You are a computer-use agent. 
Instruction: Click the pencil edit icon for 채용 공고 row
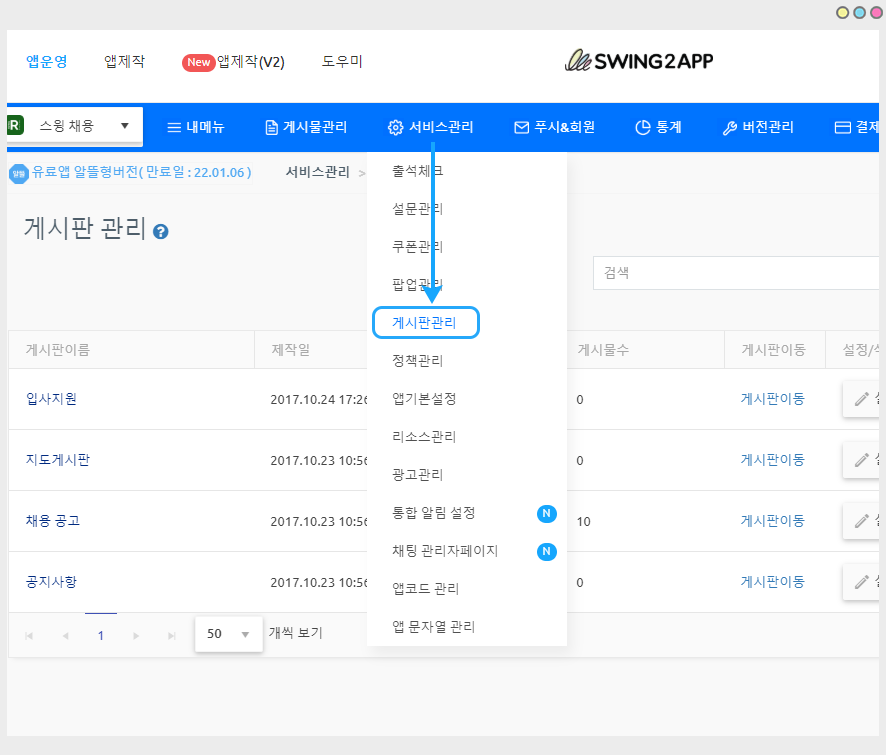click(862, 521)
